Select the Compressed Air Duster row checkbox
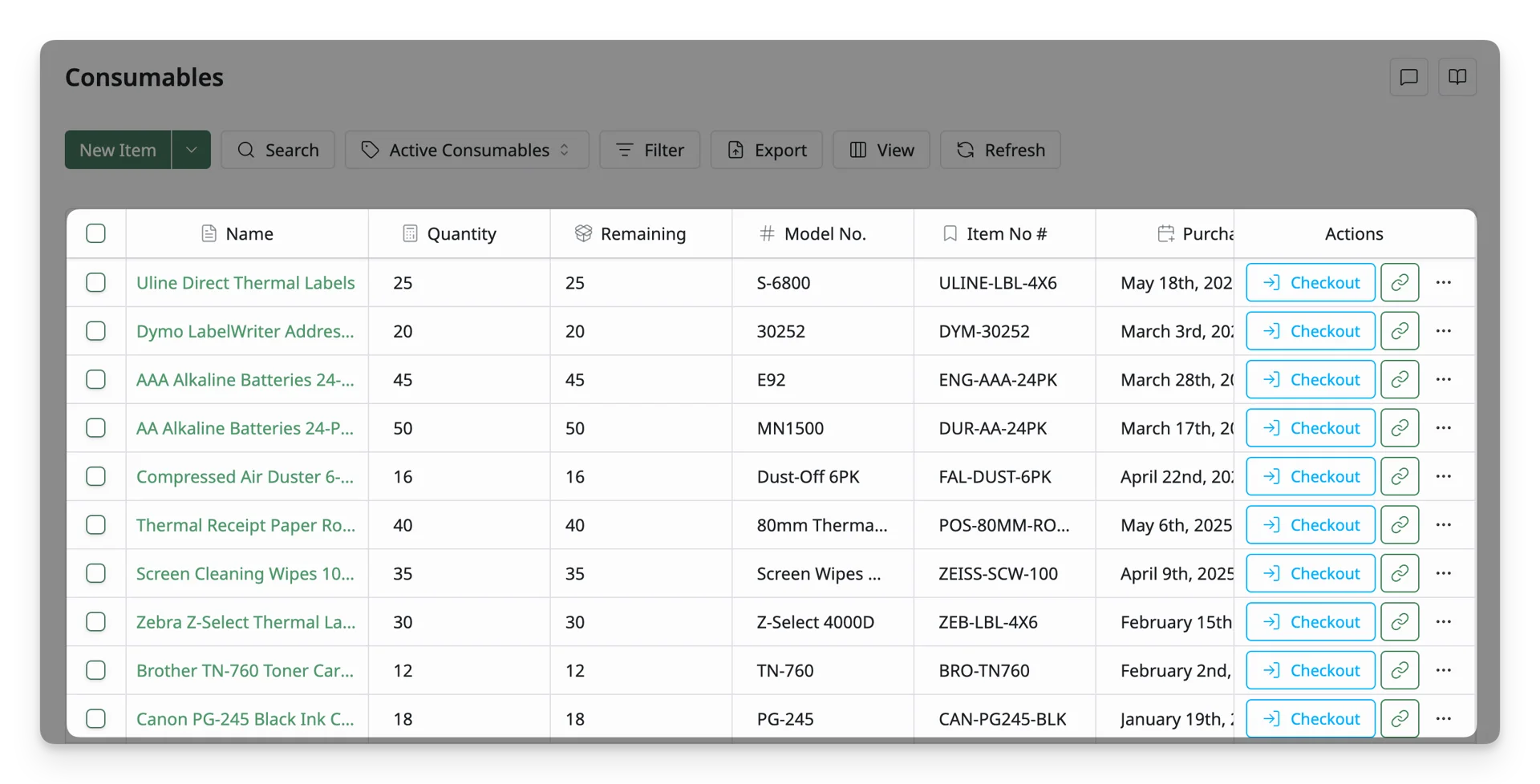Screen dimensions: 1540x784 tap(95, 476)
